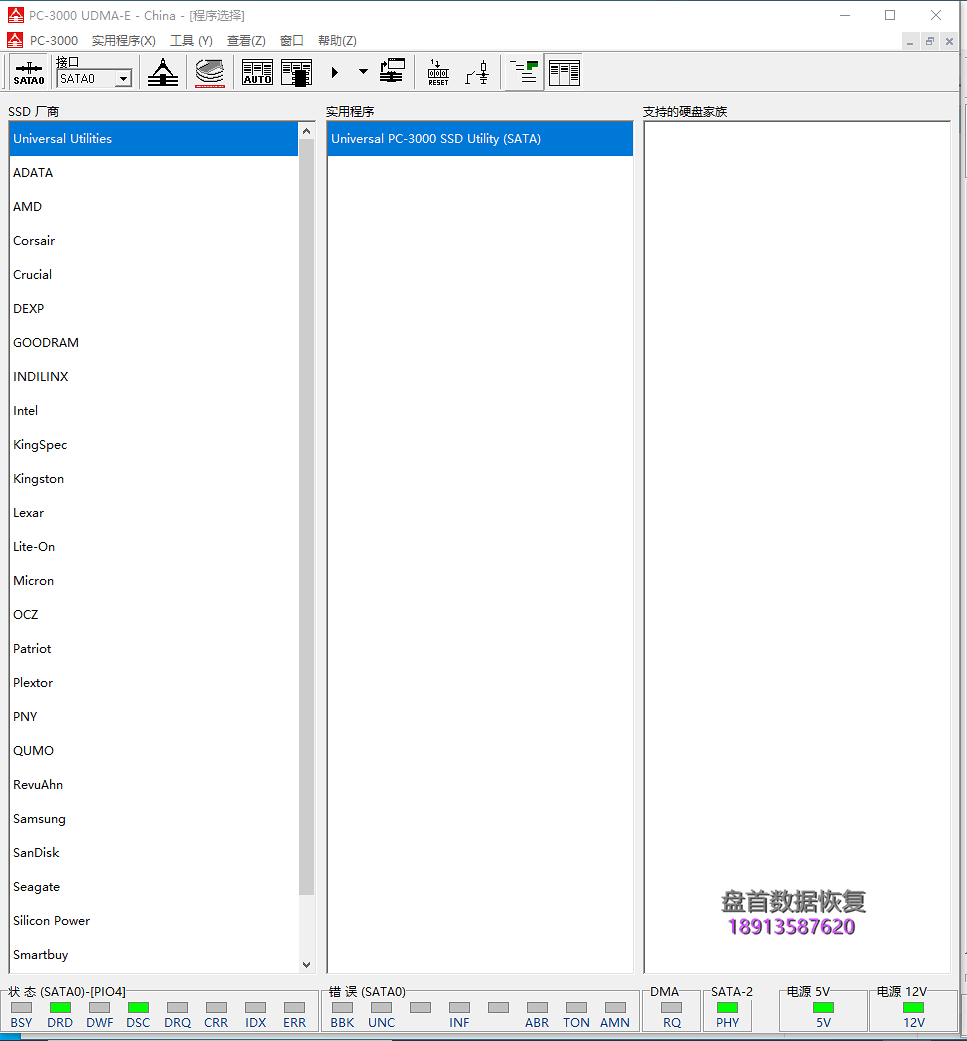Select PNY vendor

point(154,716)
